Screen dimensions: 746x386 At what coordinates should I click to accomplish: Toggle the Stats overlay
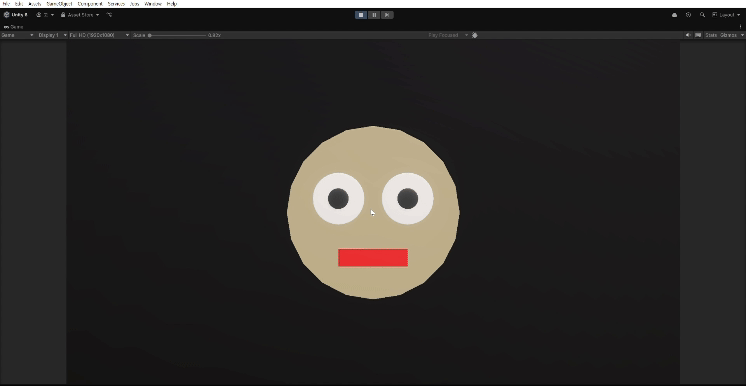click(711, 35)
